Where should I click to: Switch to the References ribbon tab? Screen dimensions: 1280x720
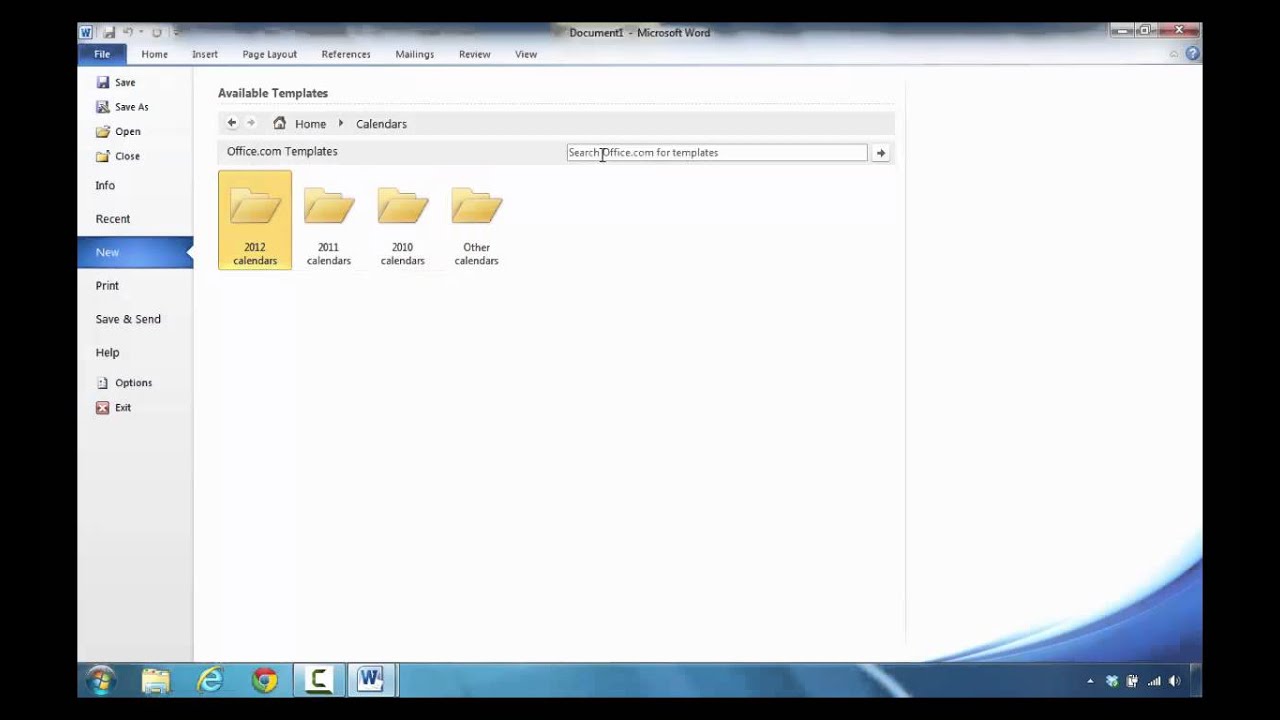346,54
